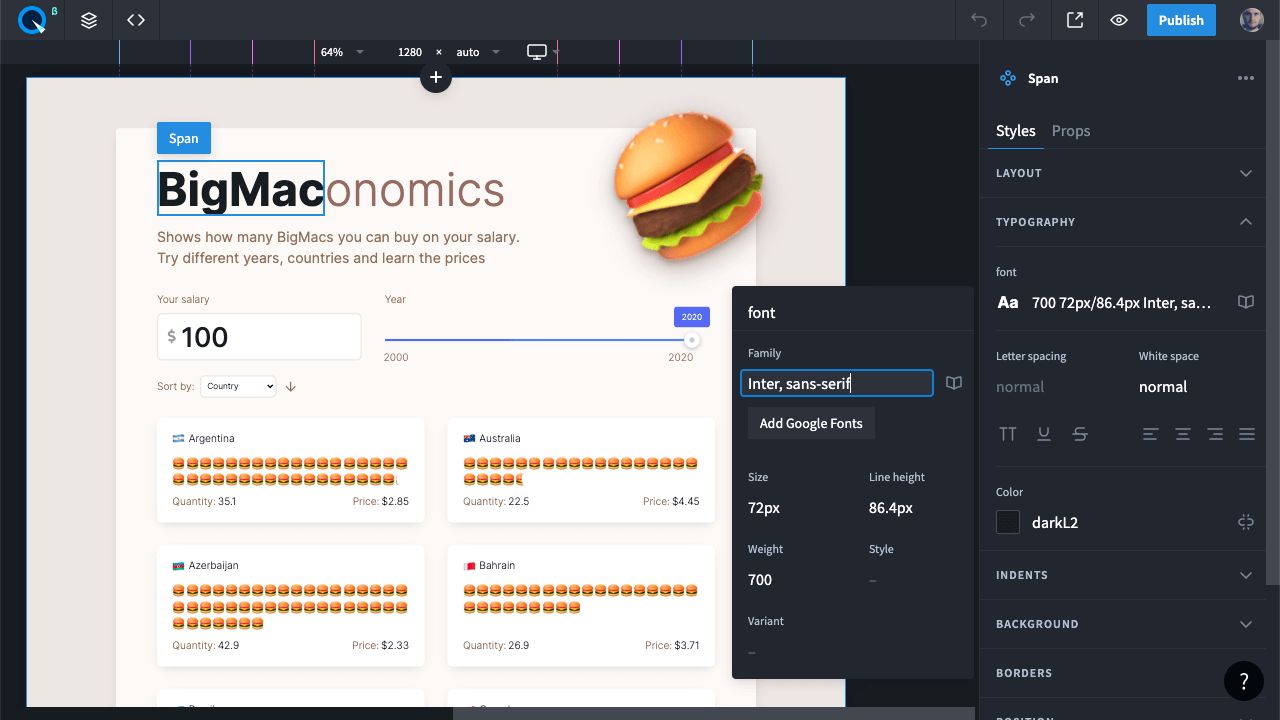1280x720 pixels.
Task: Open the desktop device breakpoint selector
Action: (x=543, y=52)
